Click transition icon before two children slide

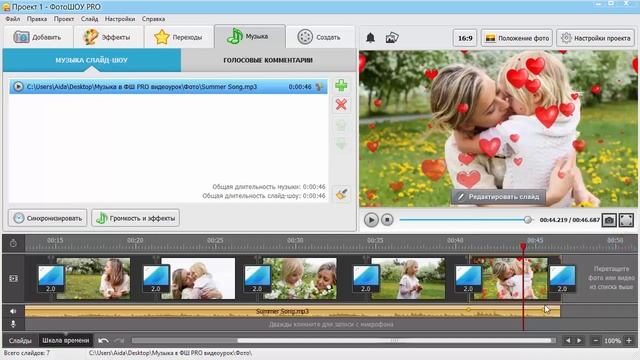point(258,278)
